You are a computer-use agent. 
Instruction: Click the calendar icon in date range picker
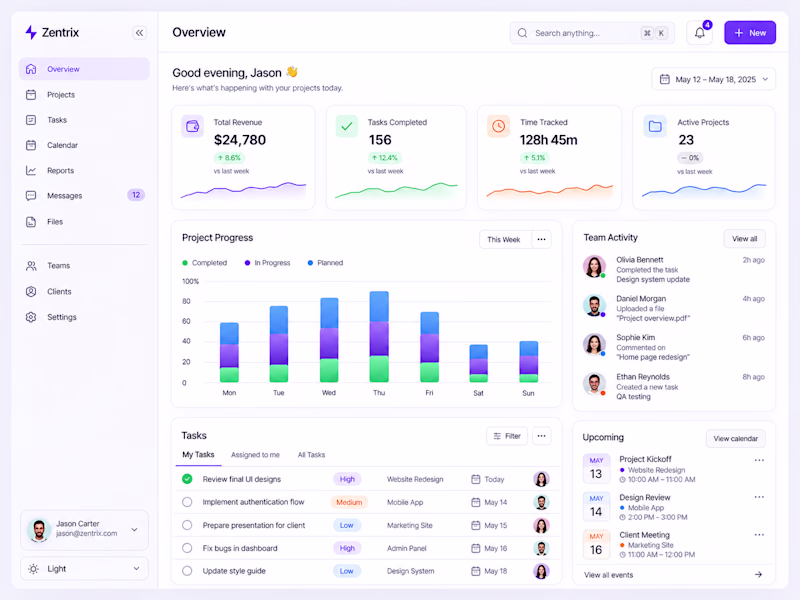tap(665, 79)
